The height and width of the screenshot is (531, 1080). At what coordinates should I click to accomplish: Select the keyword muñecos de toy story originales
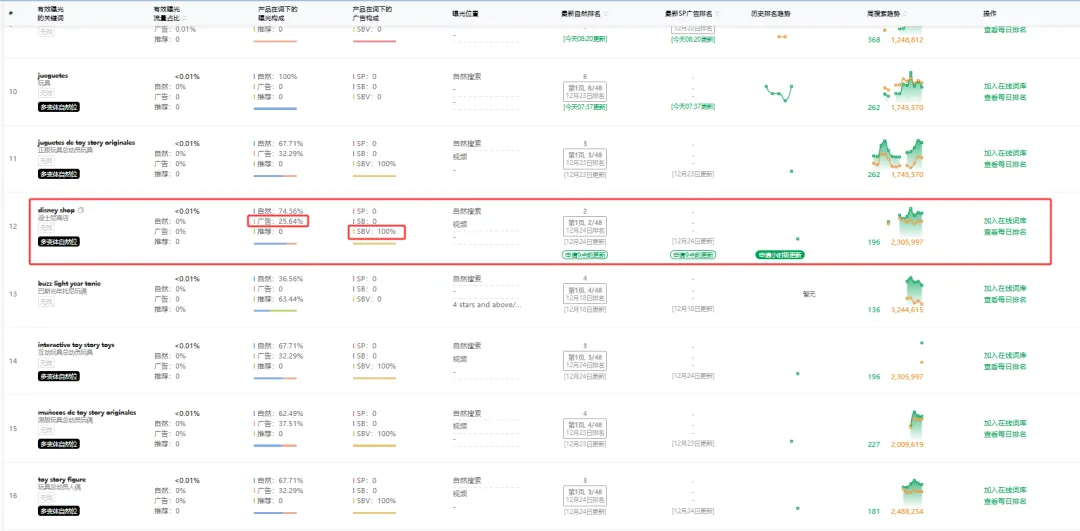[87, 412]
